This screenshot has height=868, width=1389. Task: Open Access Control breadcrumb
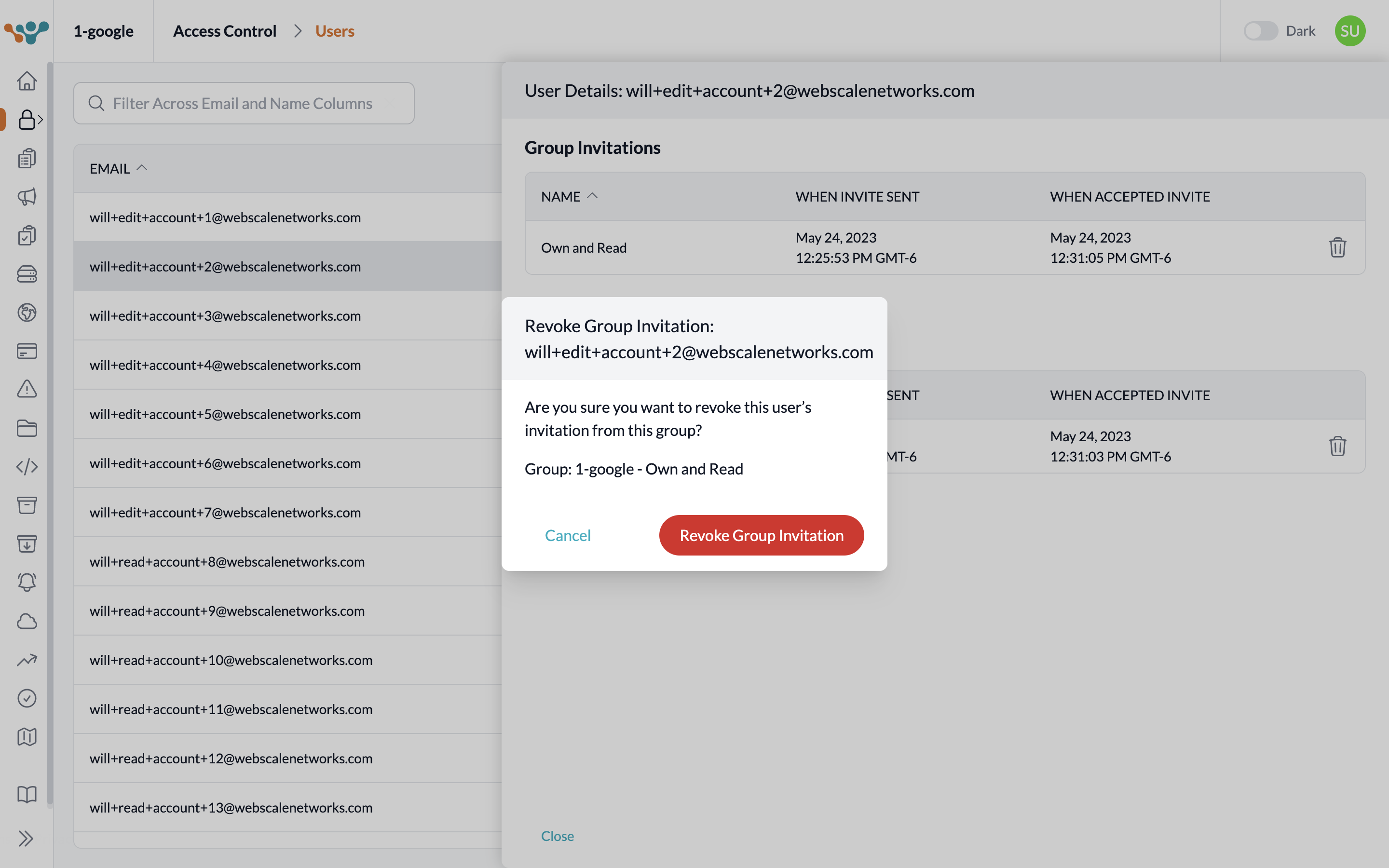[x=224, y=31]
